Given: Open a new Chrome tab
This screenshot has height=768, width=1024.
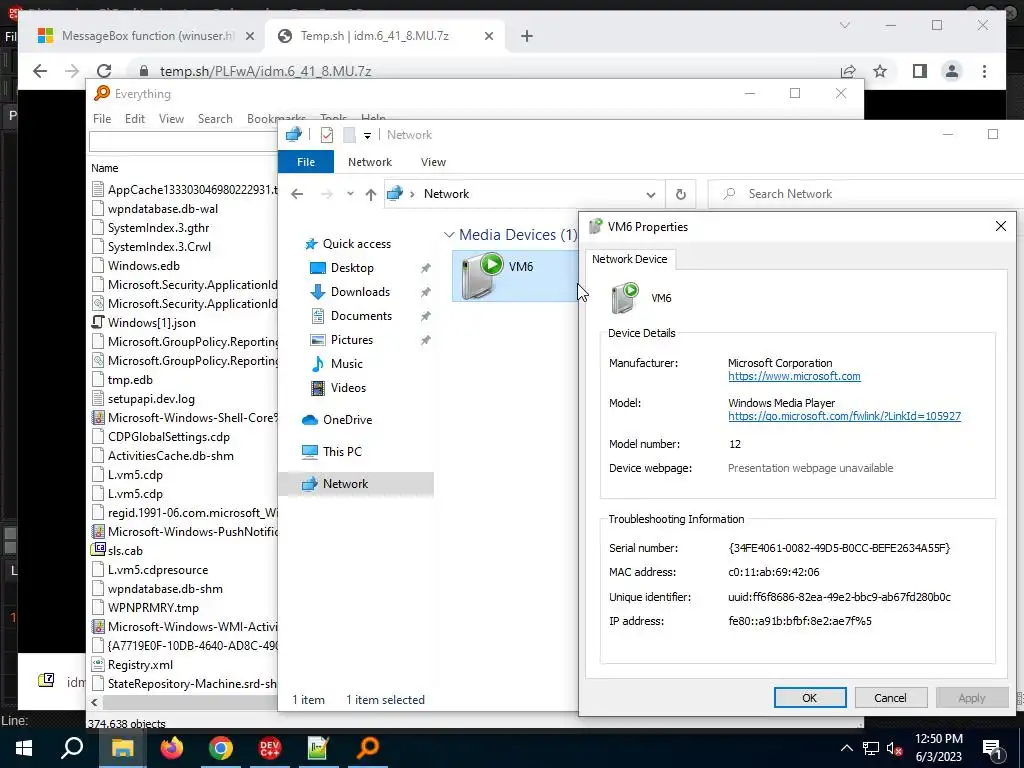Looking at the screenshot, I should pos(527,36).
